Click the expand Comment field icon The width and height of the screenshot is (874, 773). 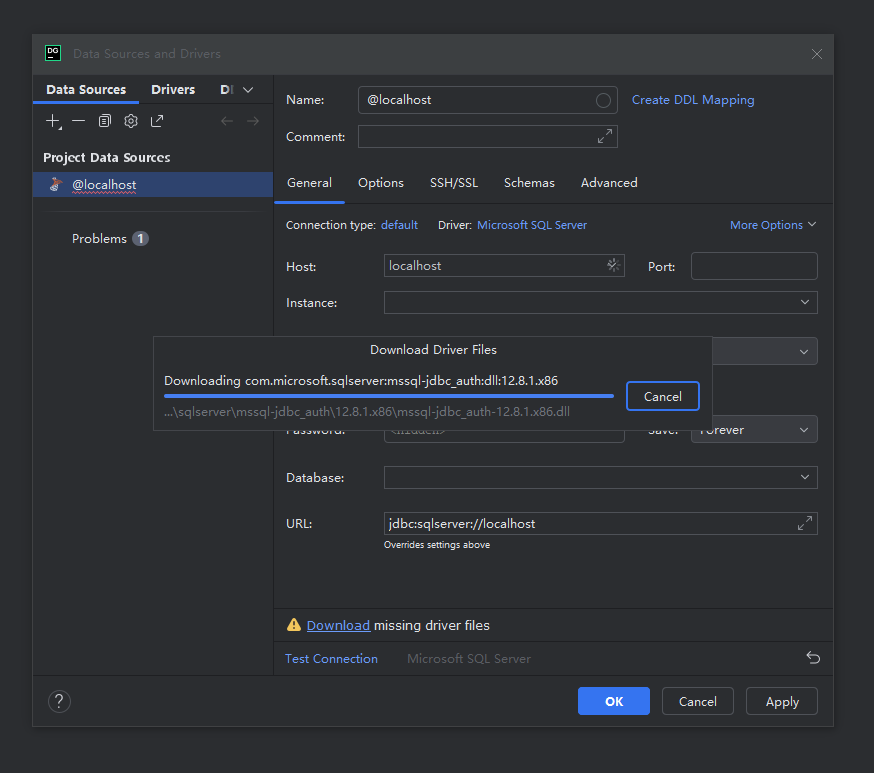click(x=604, y=137)
